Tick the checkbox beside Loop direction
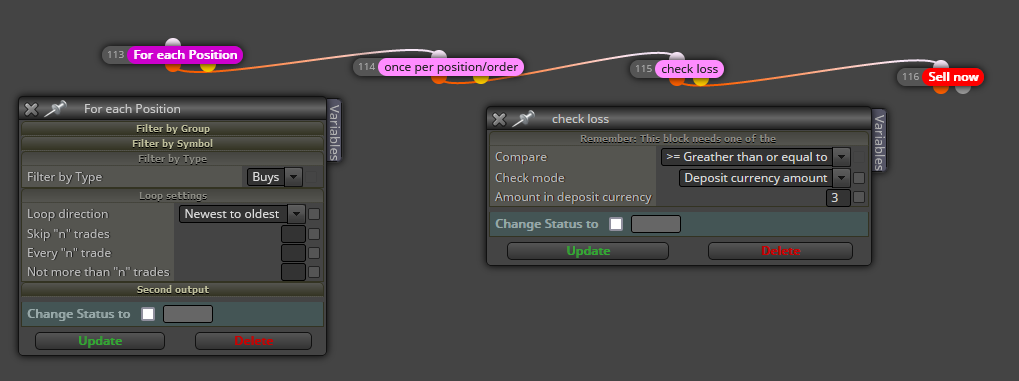The width and height of the screenshot is (1019, 381). pyautogui.click(x=314, y=214)
